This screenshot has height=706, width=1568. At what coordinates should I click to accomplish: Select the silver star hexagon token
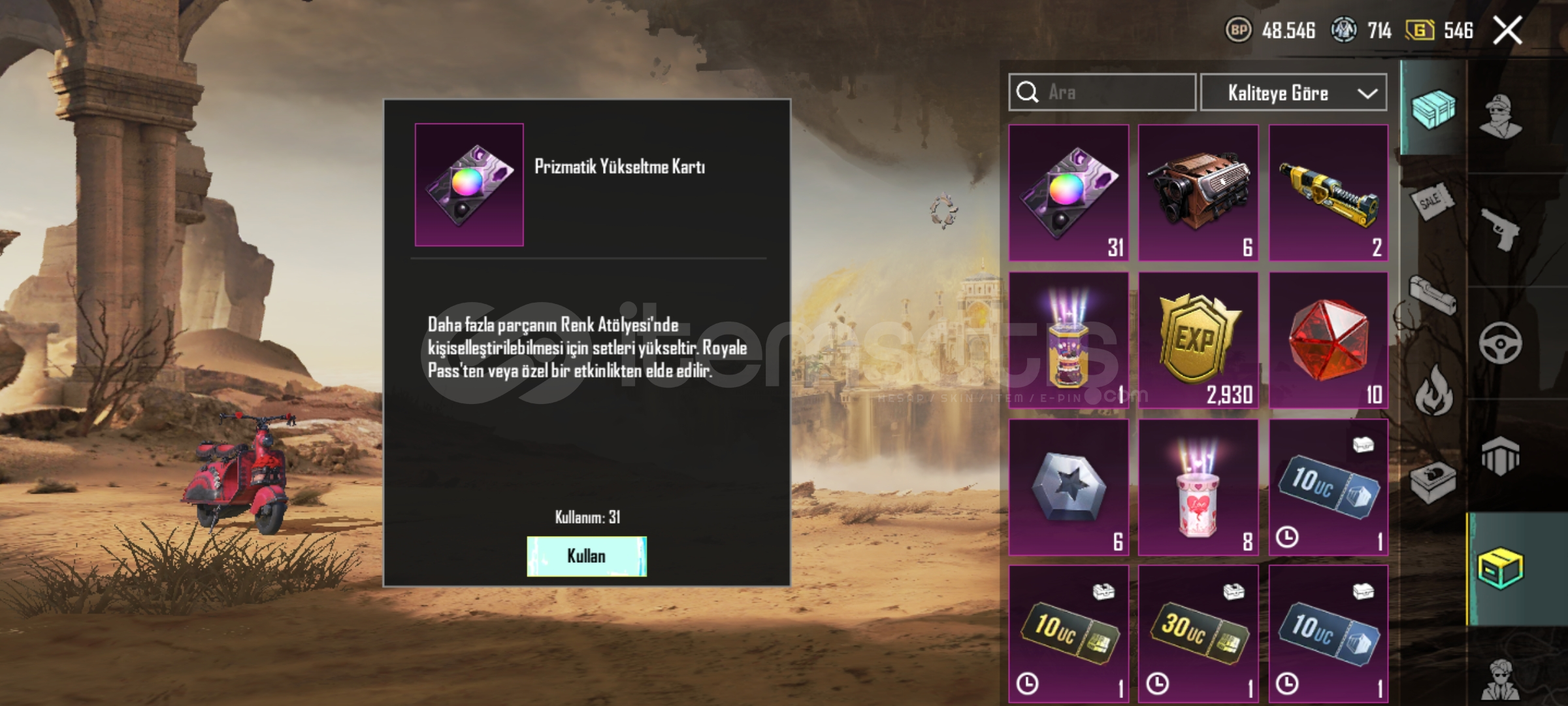click(x=1069, y=487)
